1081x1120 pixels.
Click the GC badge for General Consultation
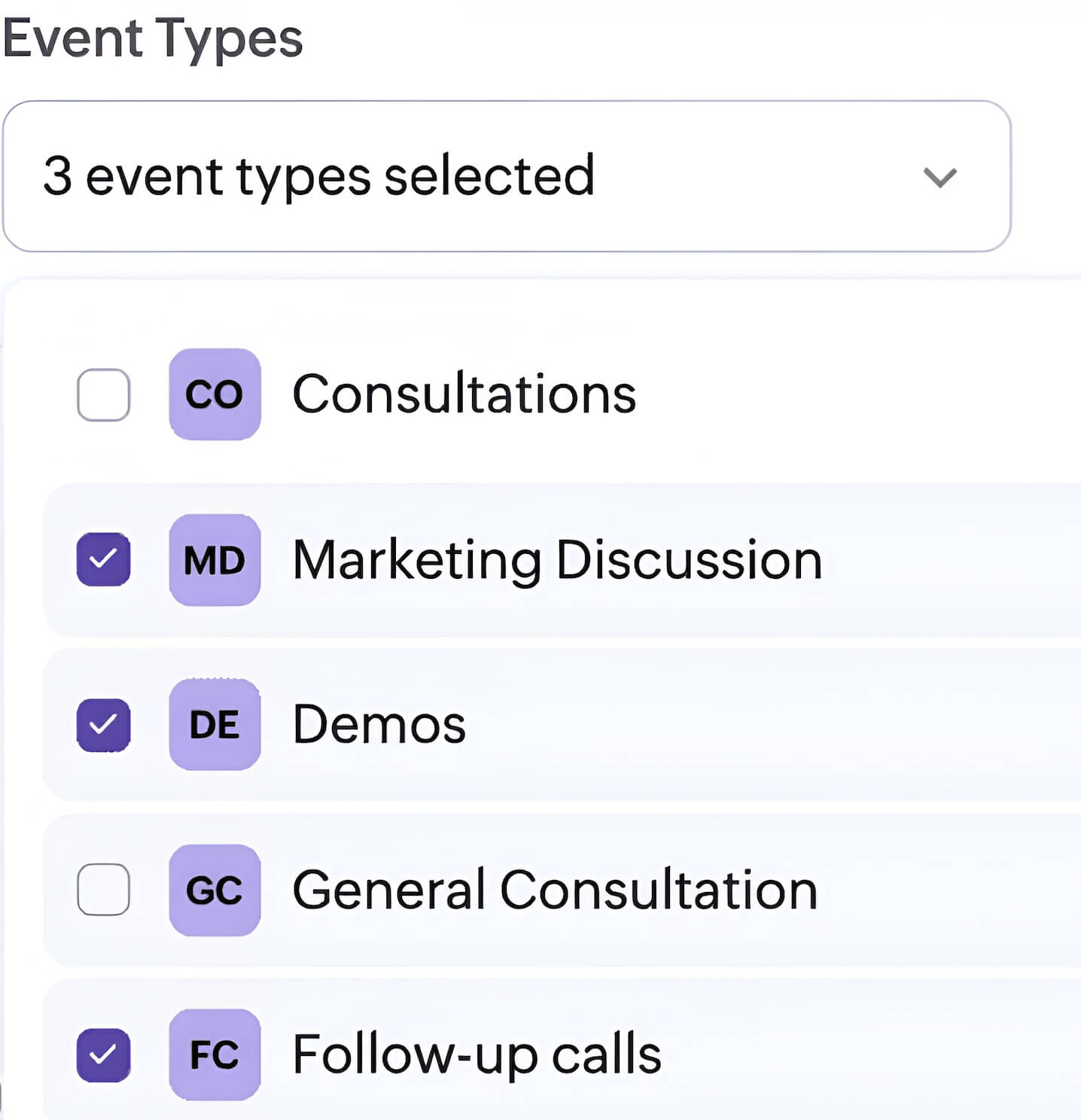click(x=215, y=890)
